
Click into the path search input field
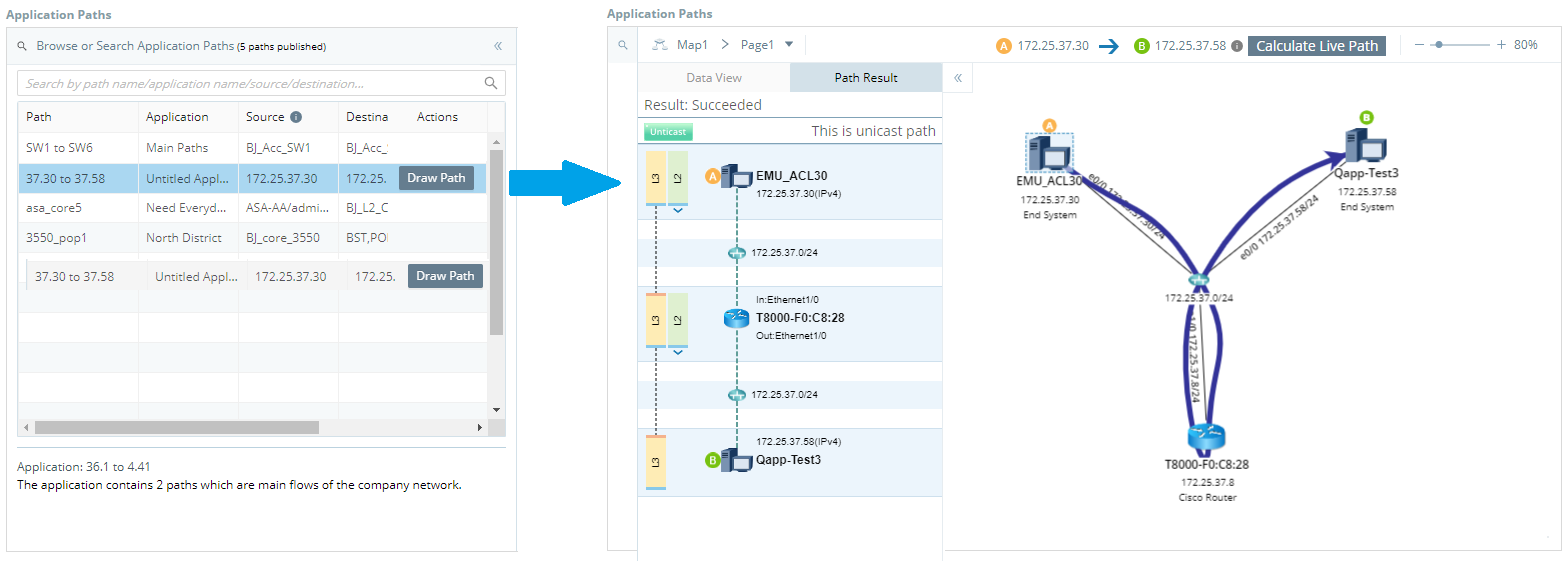(x=250, y=84)
